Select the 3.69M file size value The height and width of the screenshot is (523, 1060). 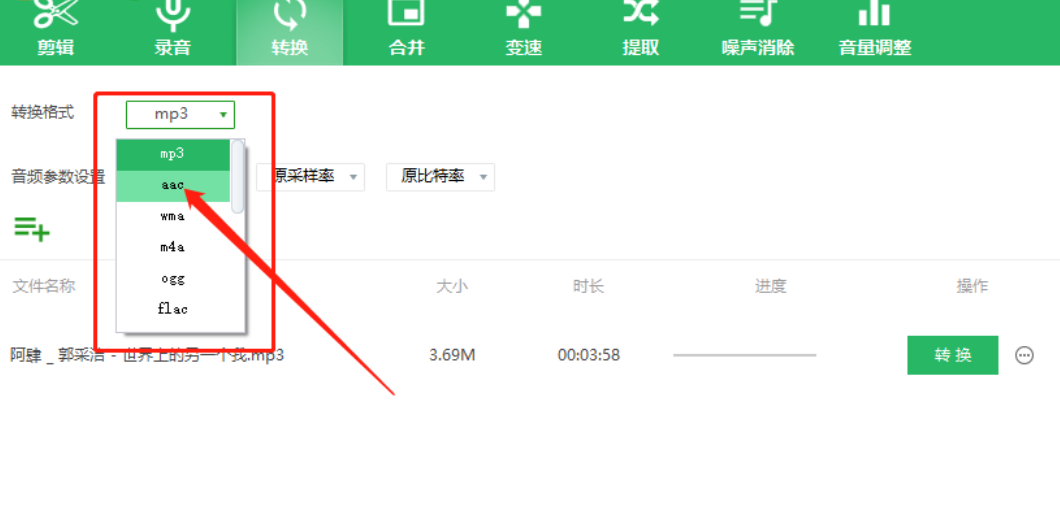point(452,355)
